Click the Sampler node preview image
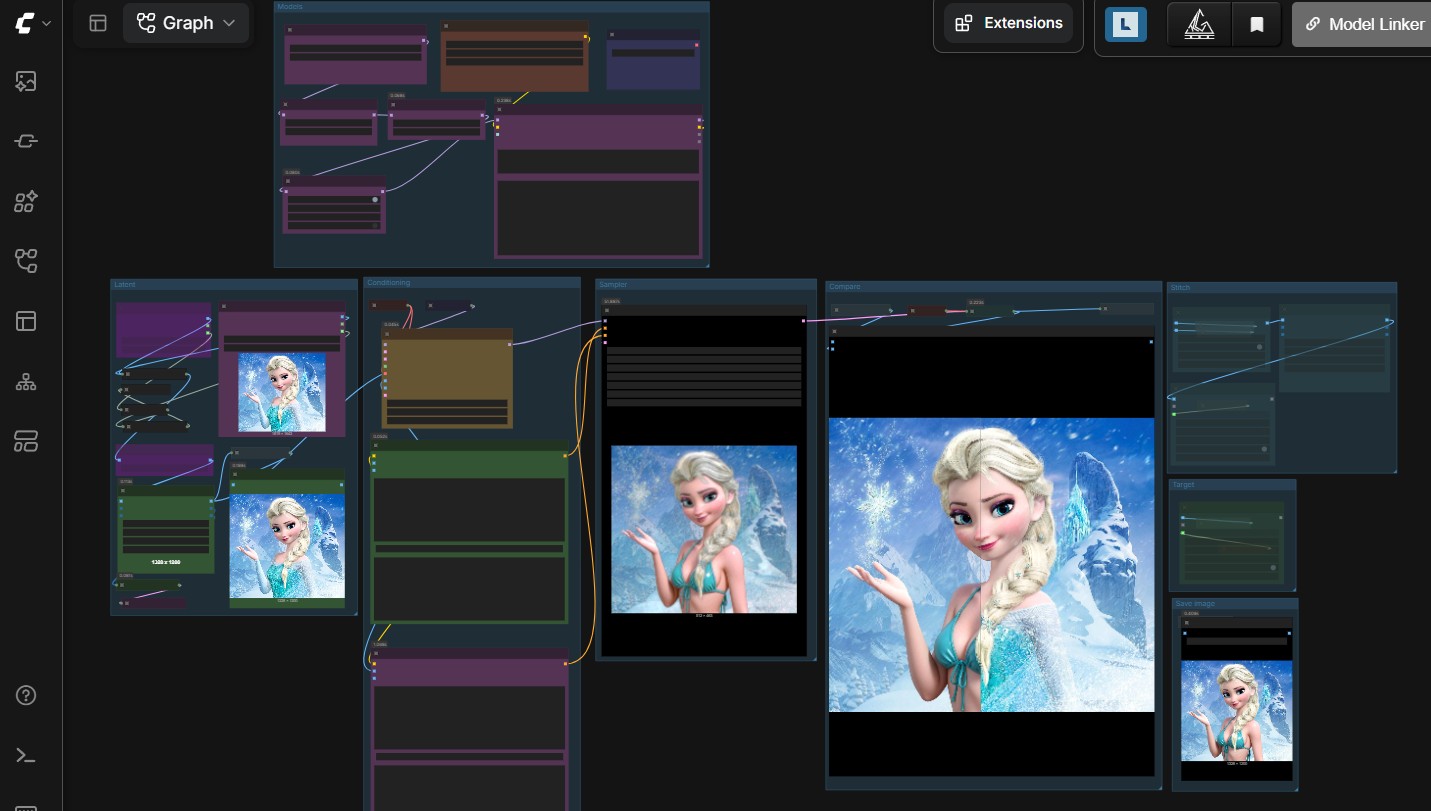 704,529
